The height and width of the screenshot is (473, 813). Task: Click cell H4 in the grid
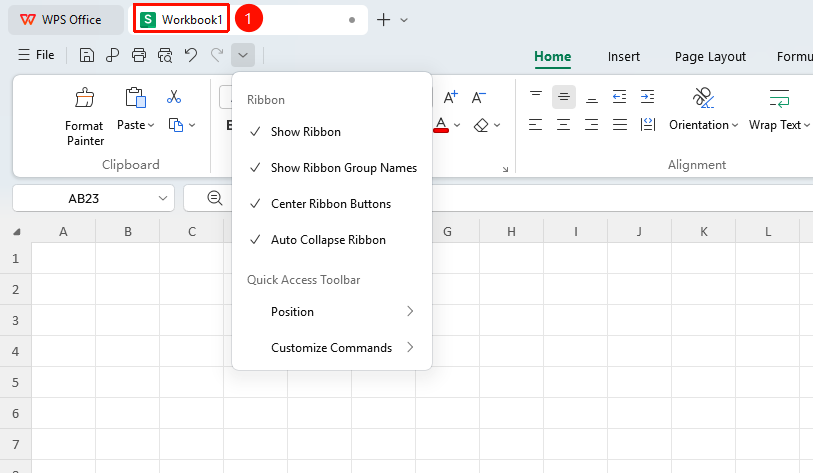pyautogui.click(x=511, y=351)
